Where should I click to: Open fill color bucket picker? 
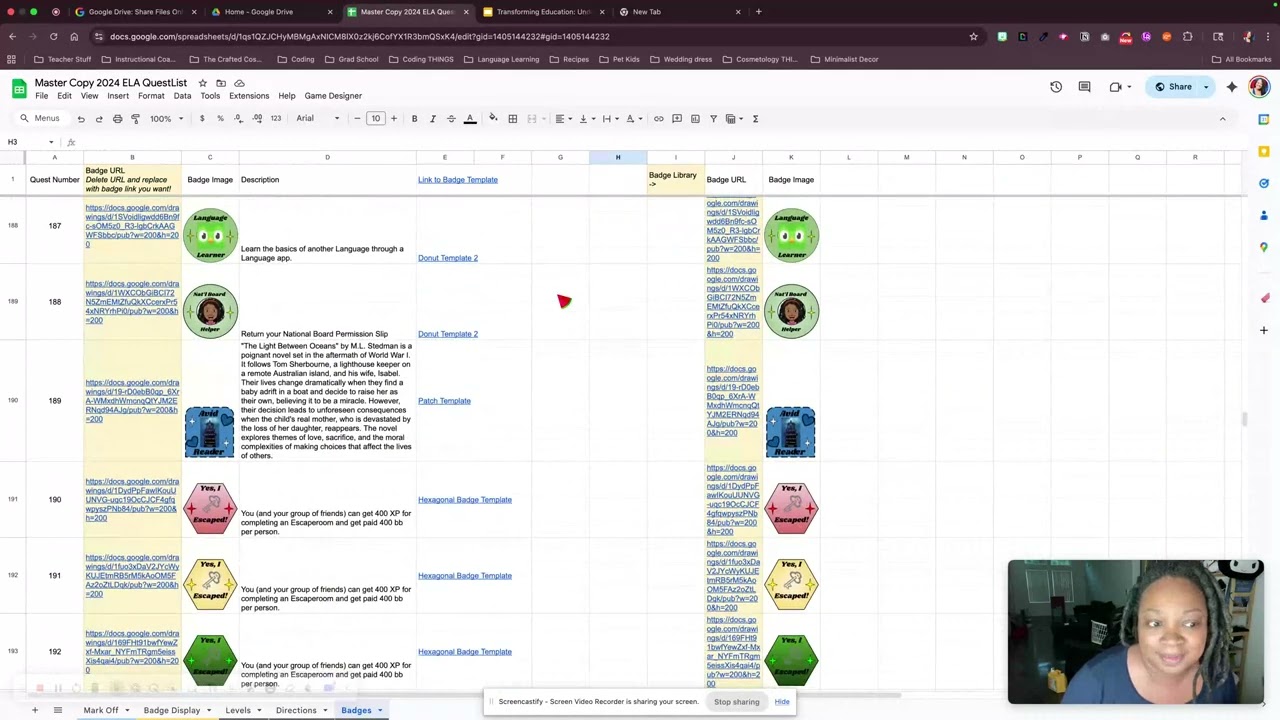(x=493, y=118)
